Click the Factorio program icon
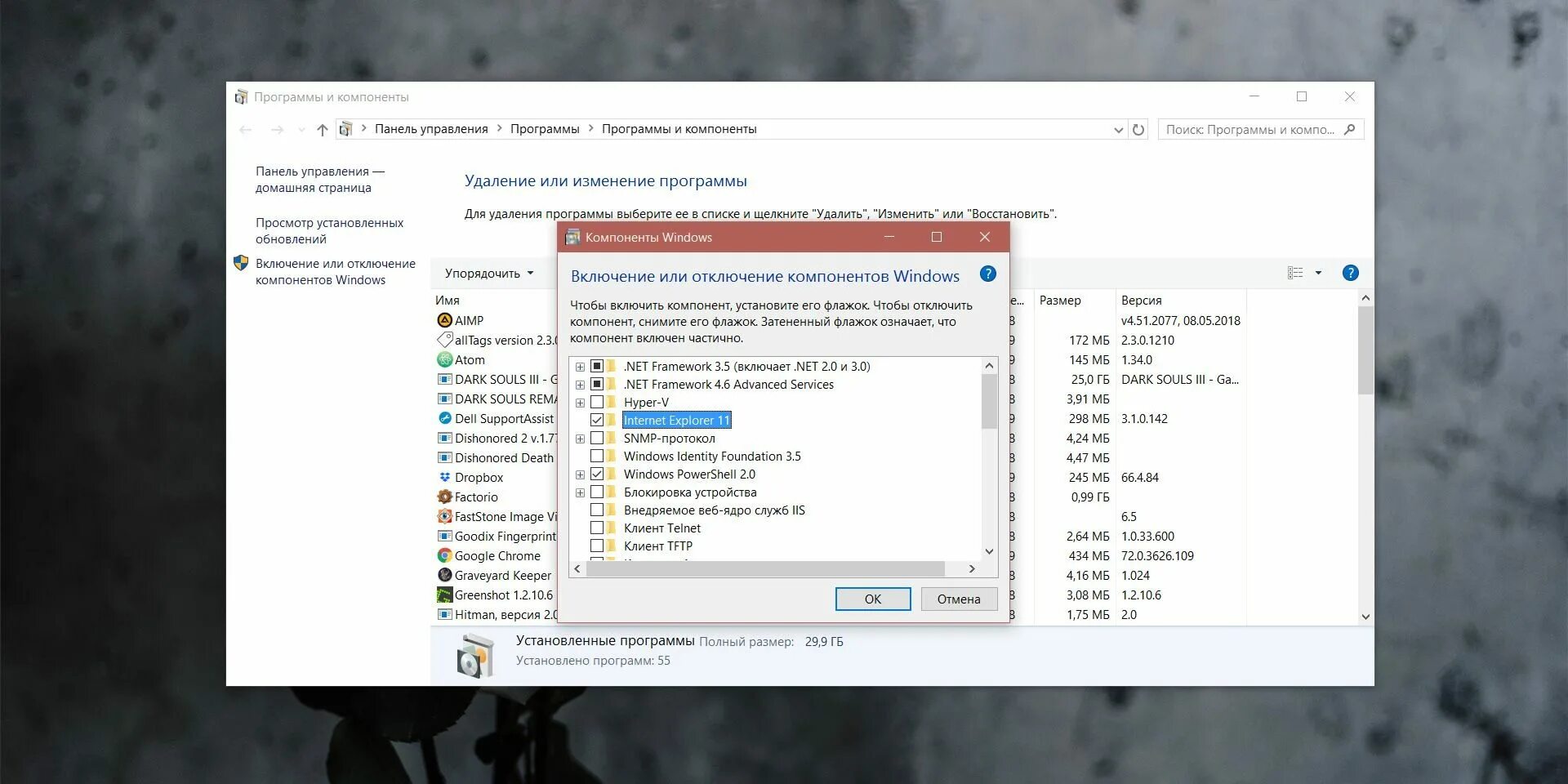This screenshot has height=784, width=1568. pos(444,497)
